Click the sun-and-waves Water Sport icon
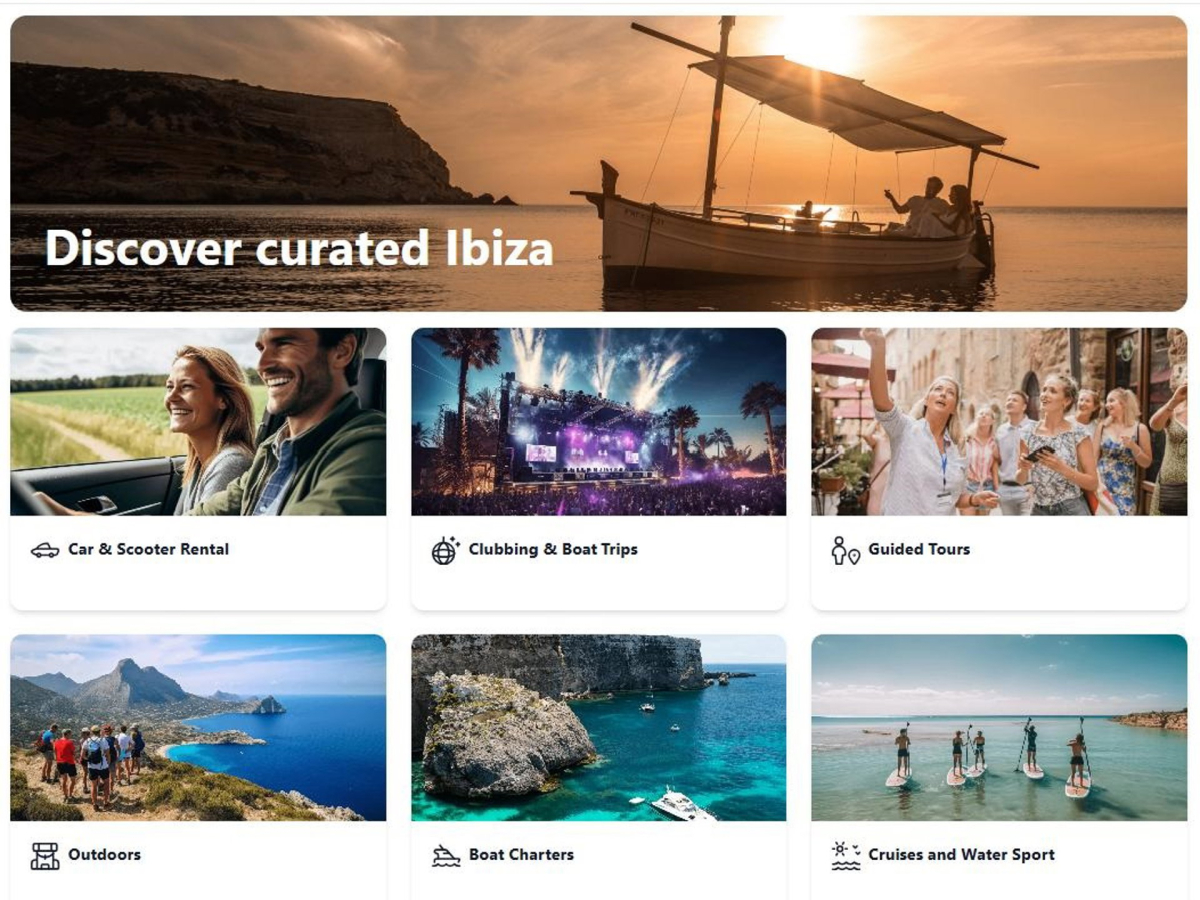This screenshot has width=1200, height=900. 846,856
